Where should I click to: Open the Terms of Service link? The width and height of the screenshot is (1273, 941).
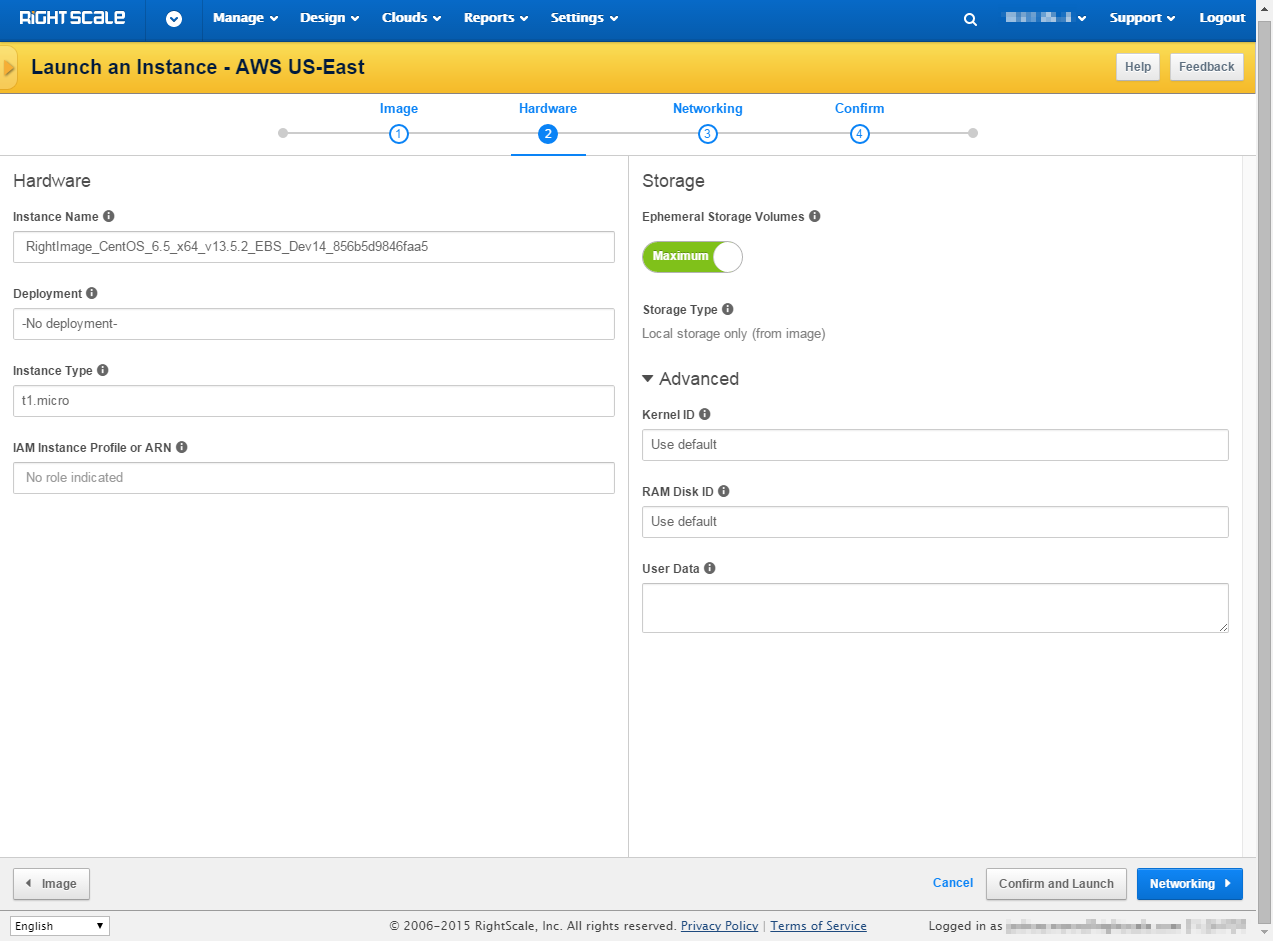[x=819, y=926]
